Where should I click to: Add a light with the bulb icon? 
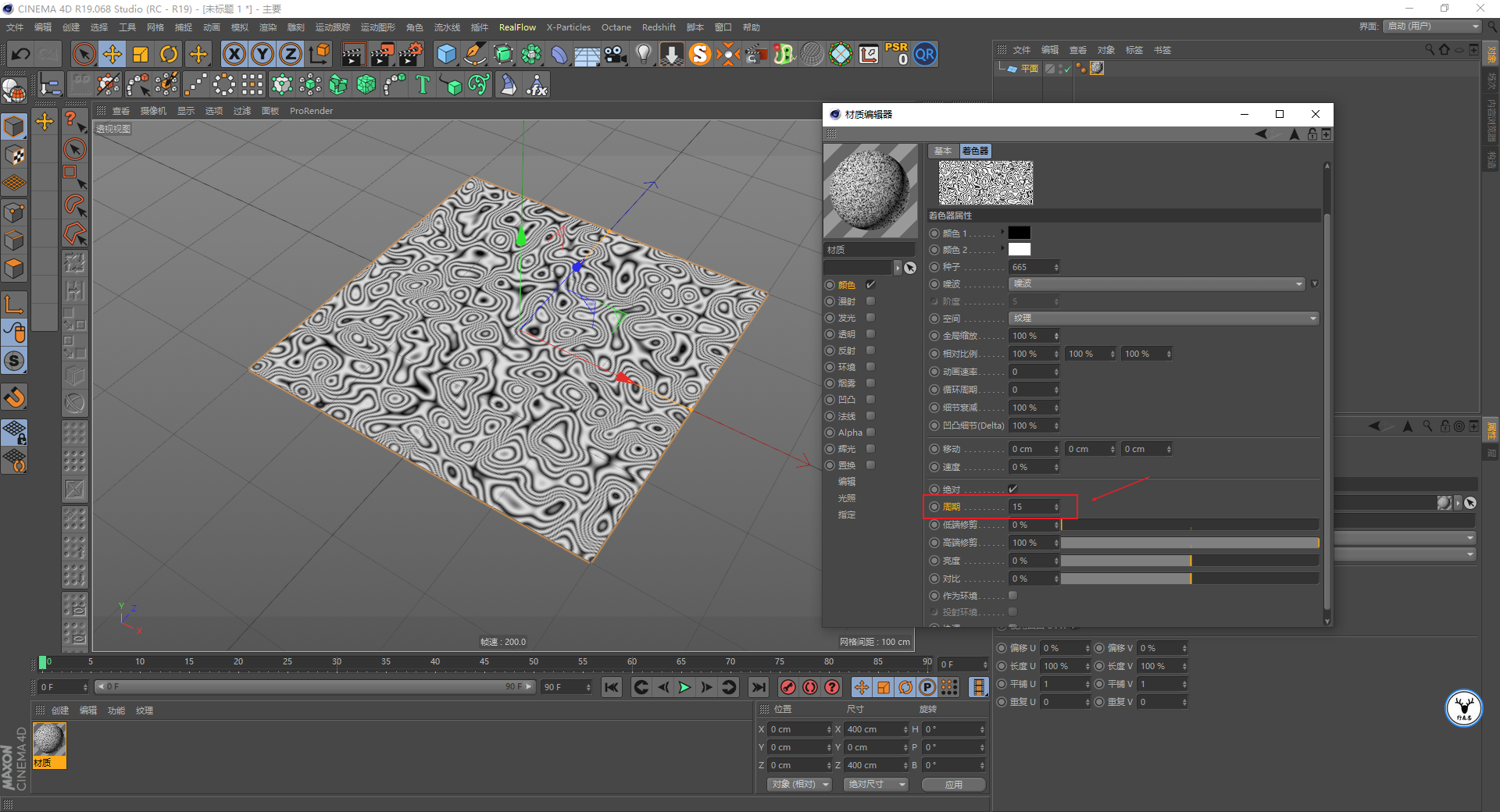click(x=643, y=54)
